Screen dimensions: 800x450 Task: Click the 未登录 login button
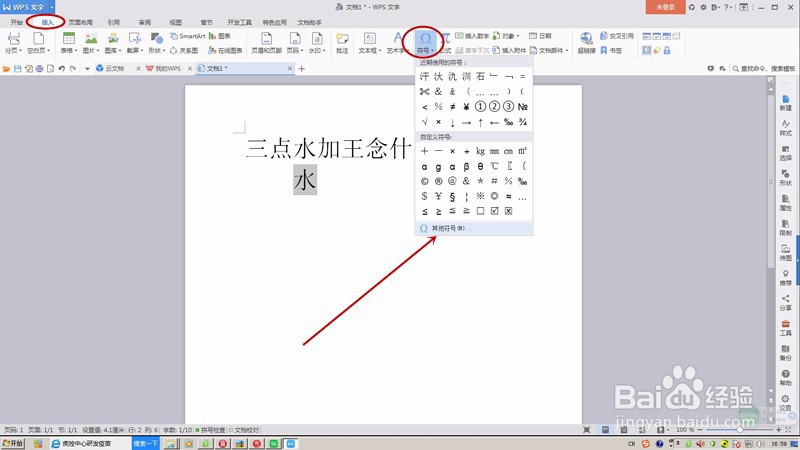[665, 7]
